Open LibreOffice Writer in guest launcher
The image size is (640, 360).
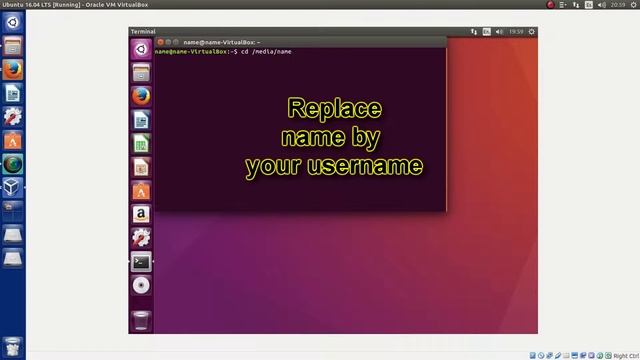coord(141,120)
